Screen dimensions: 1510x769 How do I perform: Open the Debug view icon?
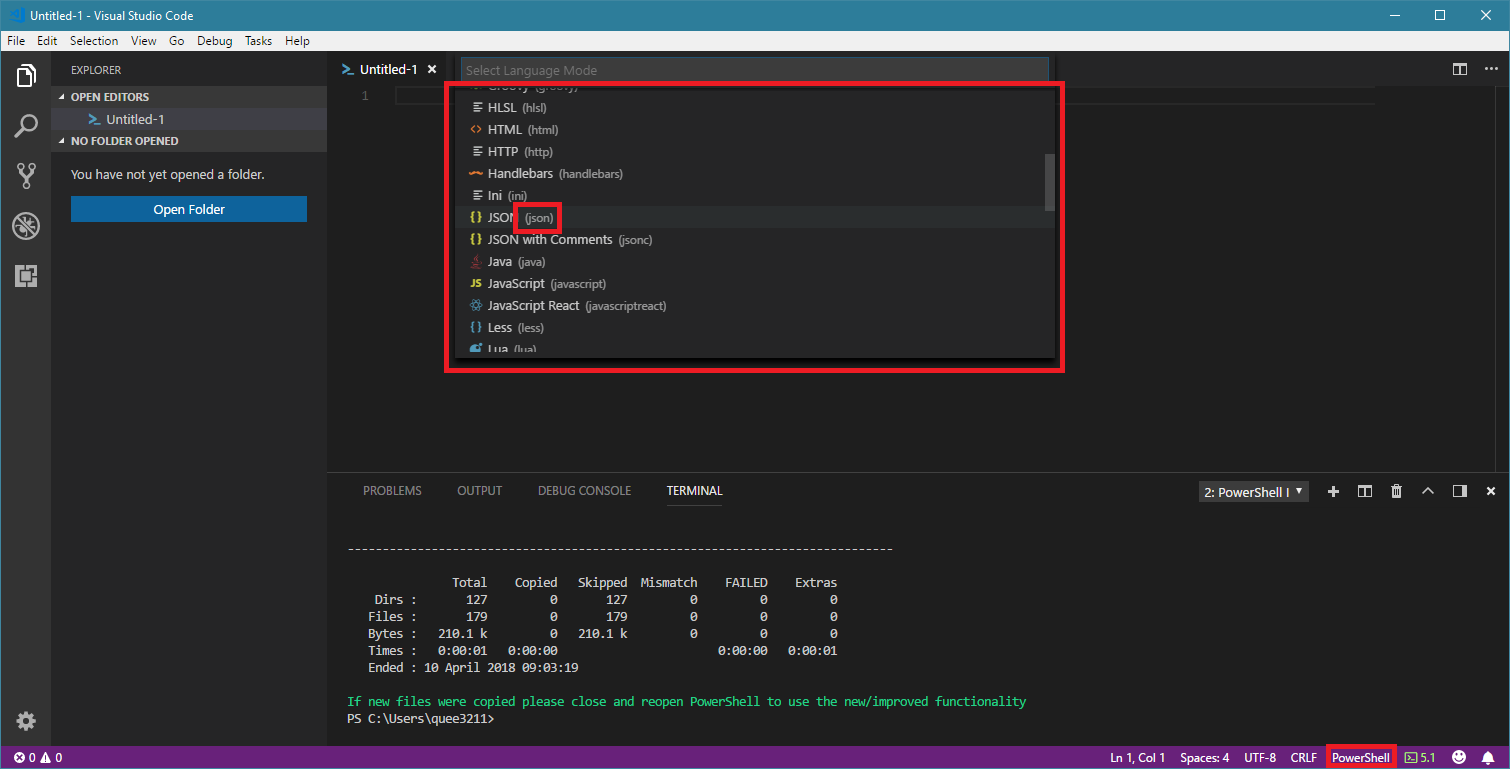pos(26,226)
